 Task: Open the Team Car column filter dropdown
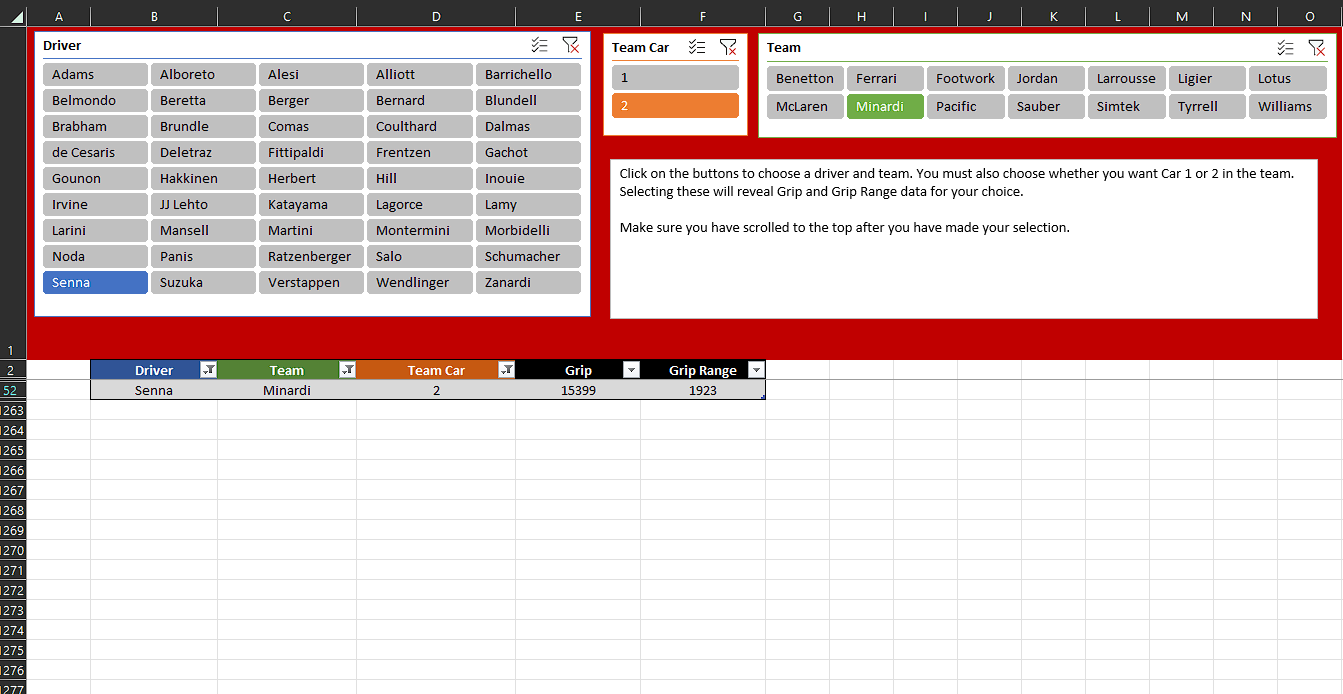(x=506, y=370)
